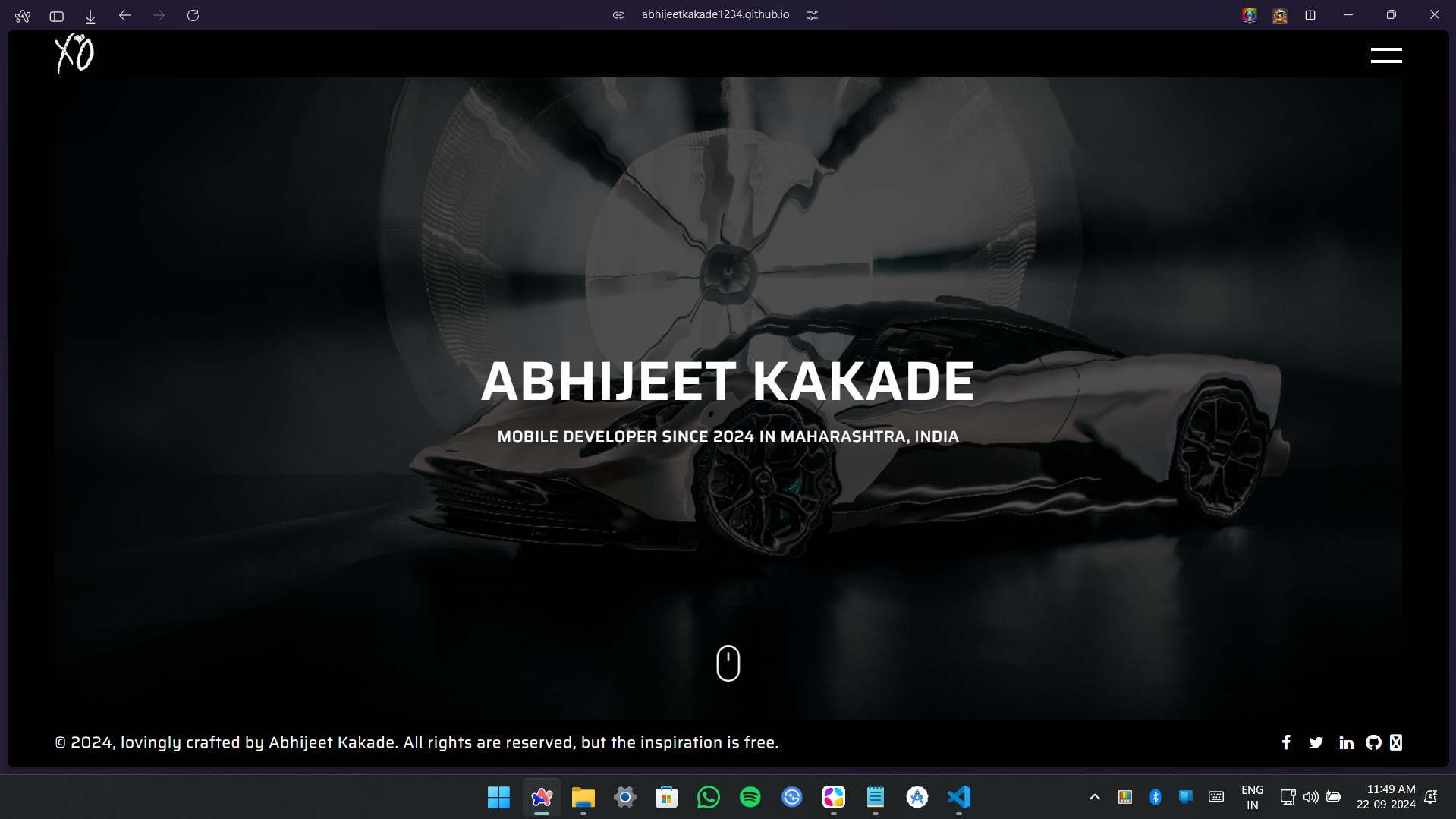Open browser downloads from toolbar

(90, 15)
